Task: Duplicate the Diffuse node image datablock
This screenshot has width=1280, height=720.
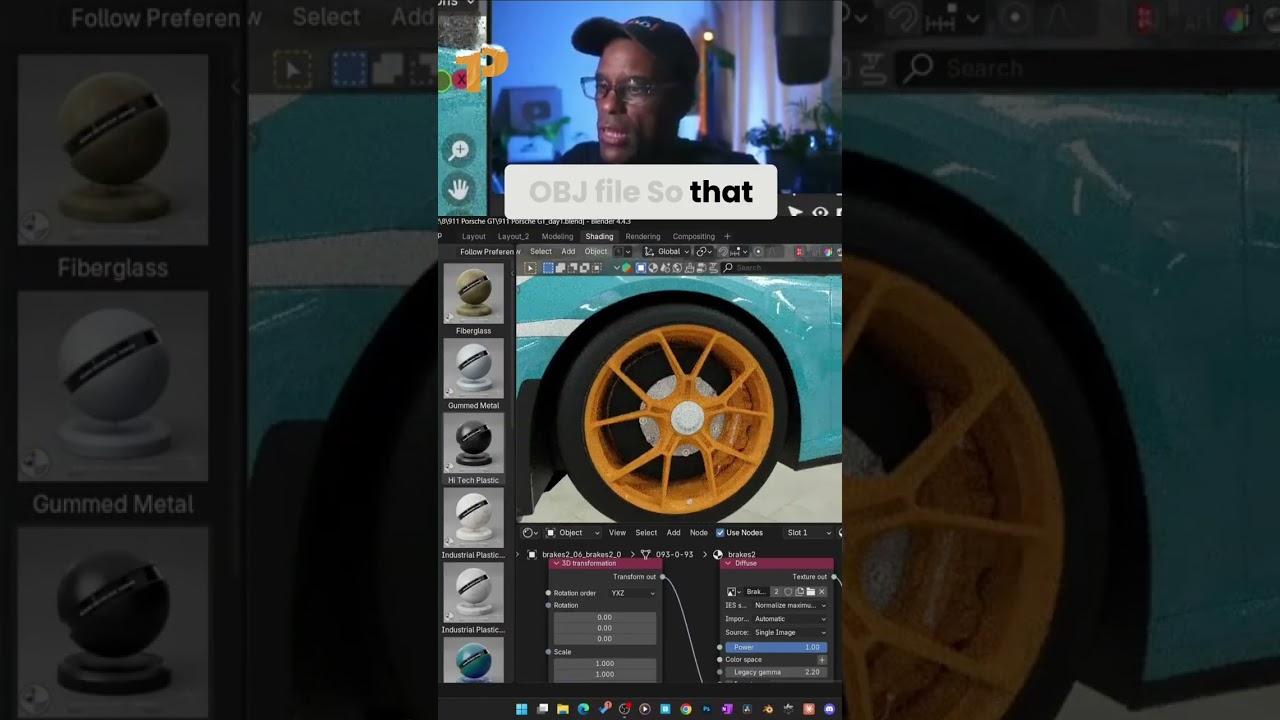Action: (x=799, y=592)
